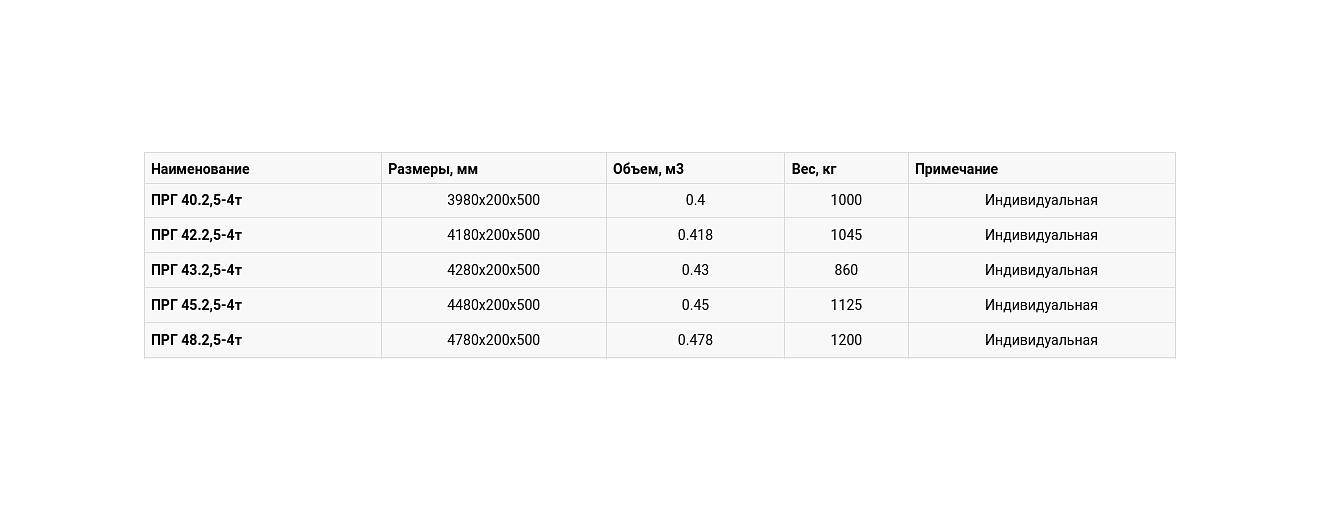Select the ПРГ 48.2,5-4т row name
This screenshot has width=1322, height=507.
tap(197, 340)
